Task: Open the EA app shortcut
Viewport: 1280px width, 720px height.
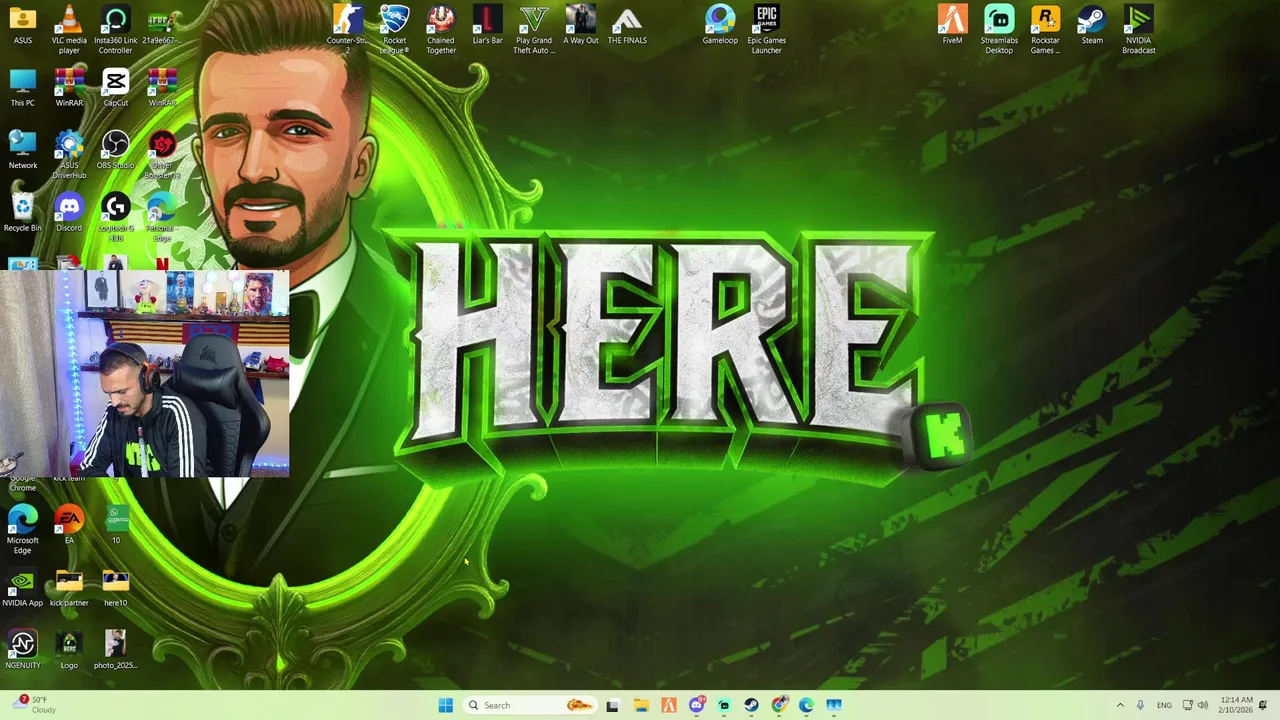Action: [69, 525]
